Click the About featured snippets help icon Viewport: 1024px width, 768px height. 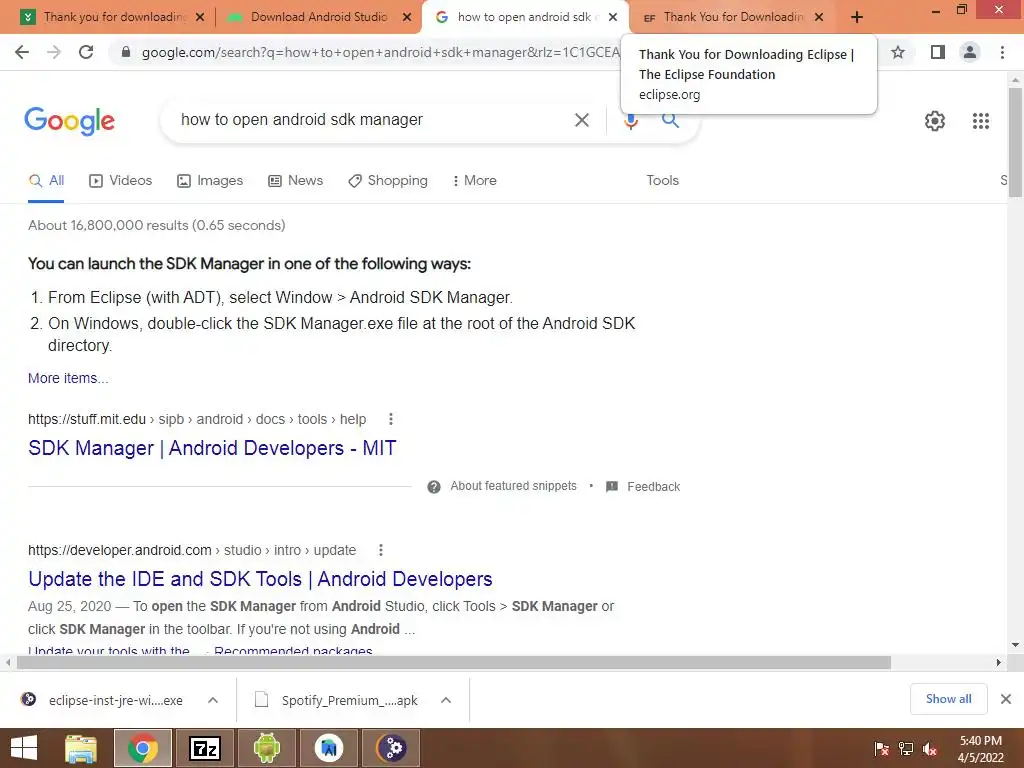(x=434, y=487)
